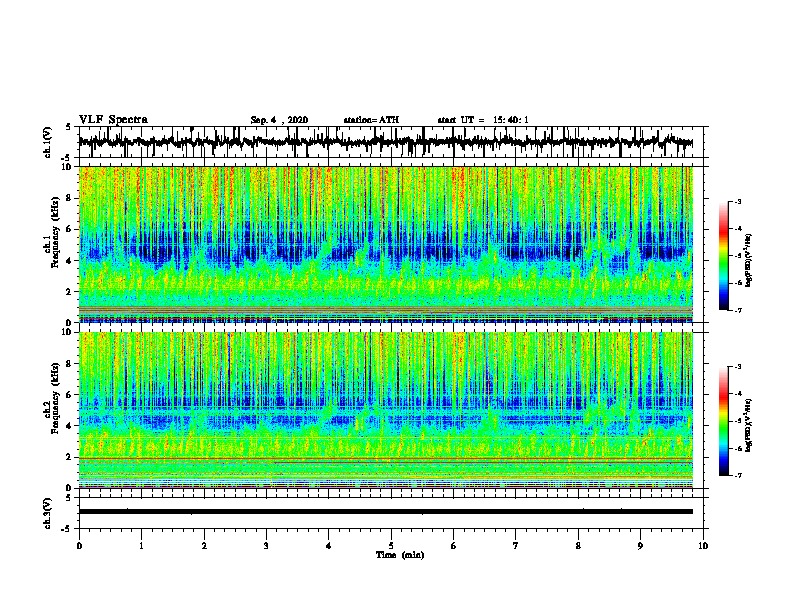Click time axis tick label '10'

tap(703, 546)
